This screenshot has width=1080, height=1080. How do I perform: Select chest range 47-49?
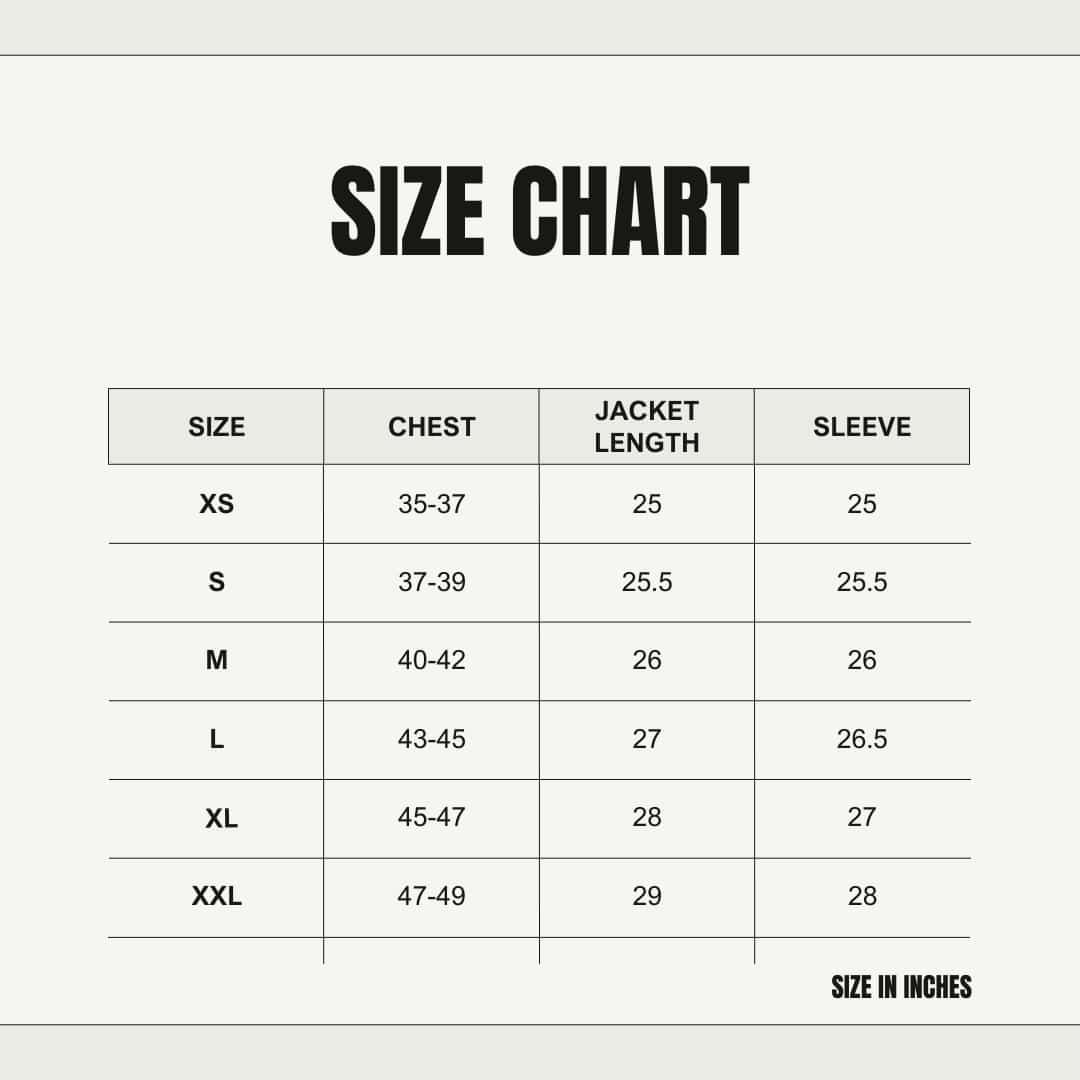[431, 896]
